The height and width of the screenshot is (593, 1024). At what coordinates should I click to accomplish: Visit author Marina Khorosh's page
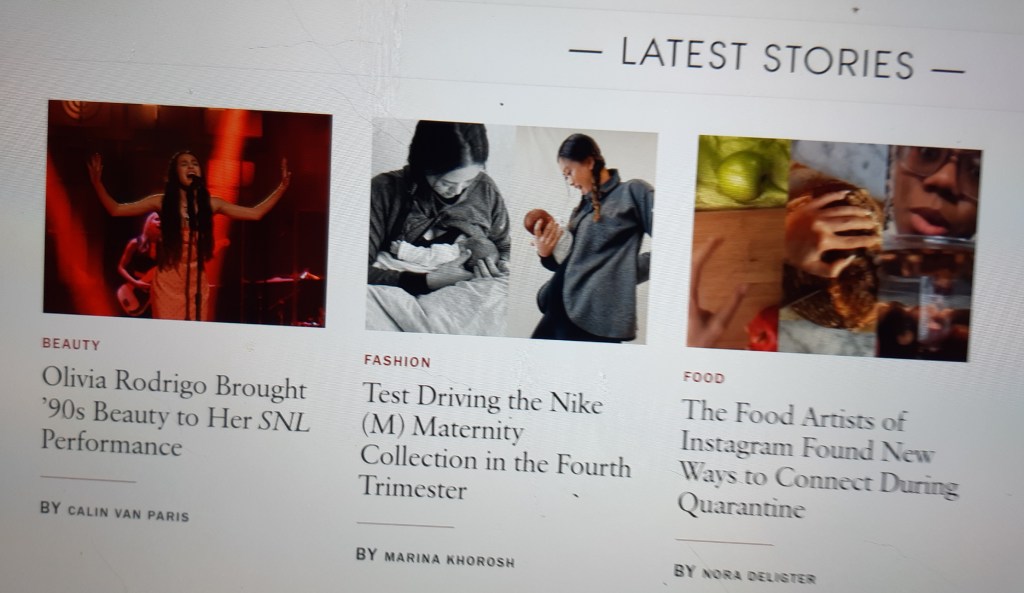click(x=449, y=560)
